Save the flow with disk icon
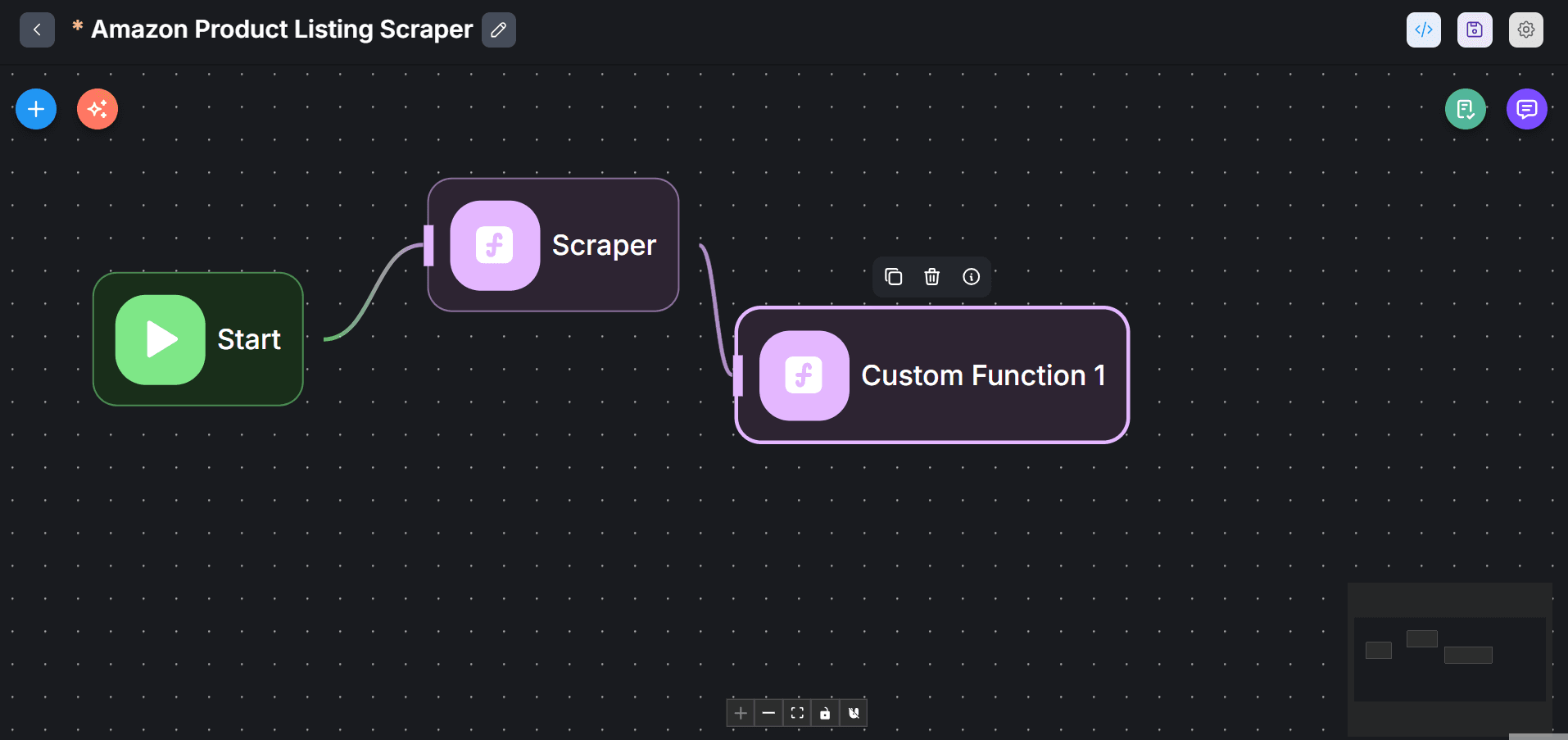This screenshot has width=1568, height=740. click(x=1475, y=30)
